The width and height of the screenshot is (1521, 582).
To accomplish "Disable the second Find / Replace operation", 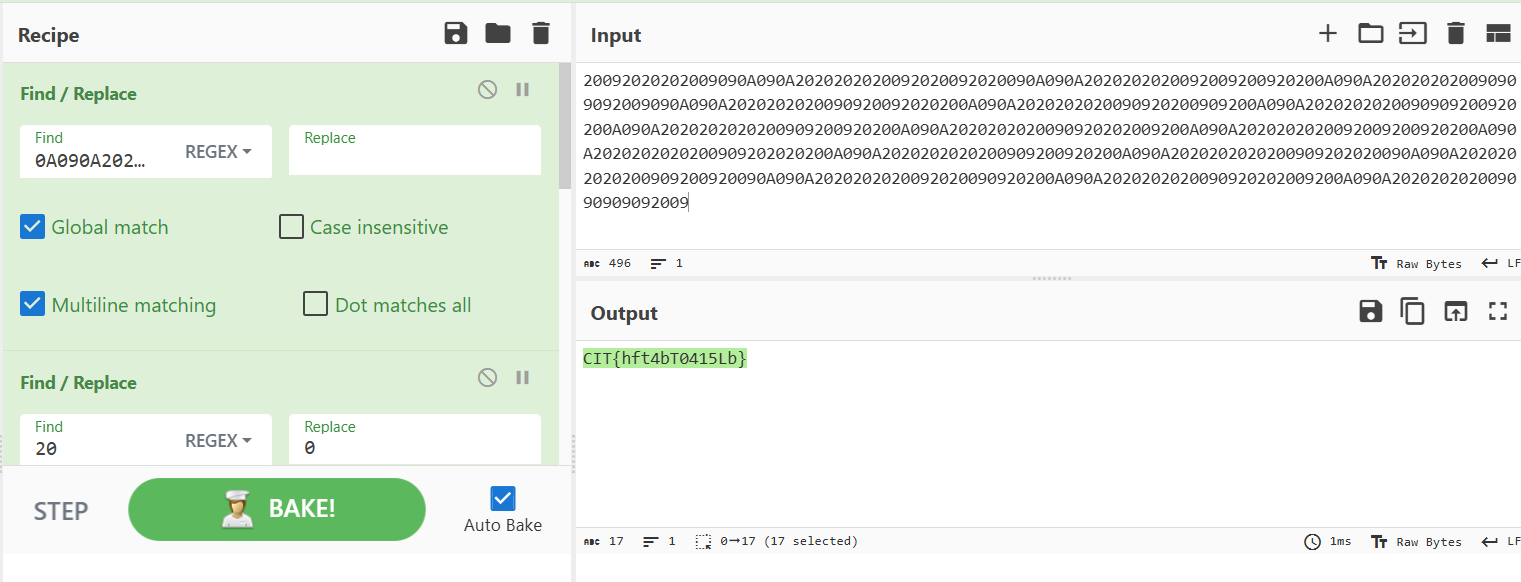I will (487, 378).
